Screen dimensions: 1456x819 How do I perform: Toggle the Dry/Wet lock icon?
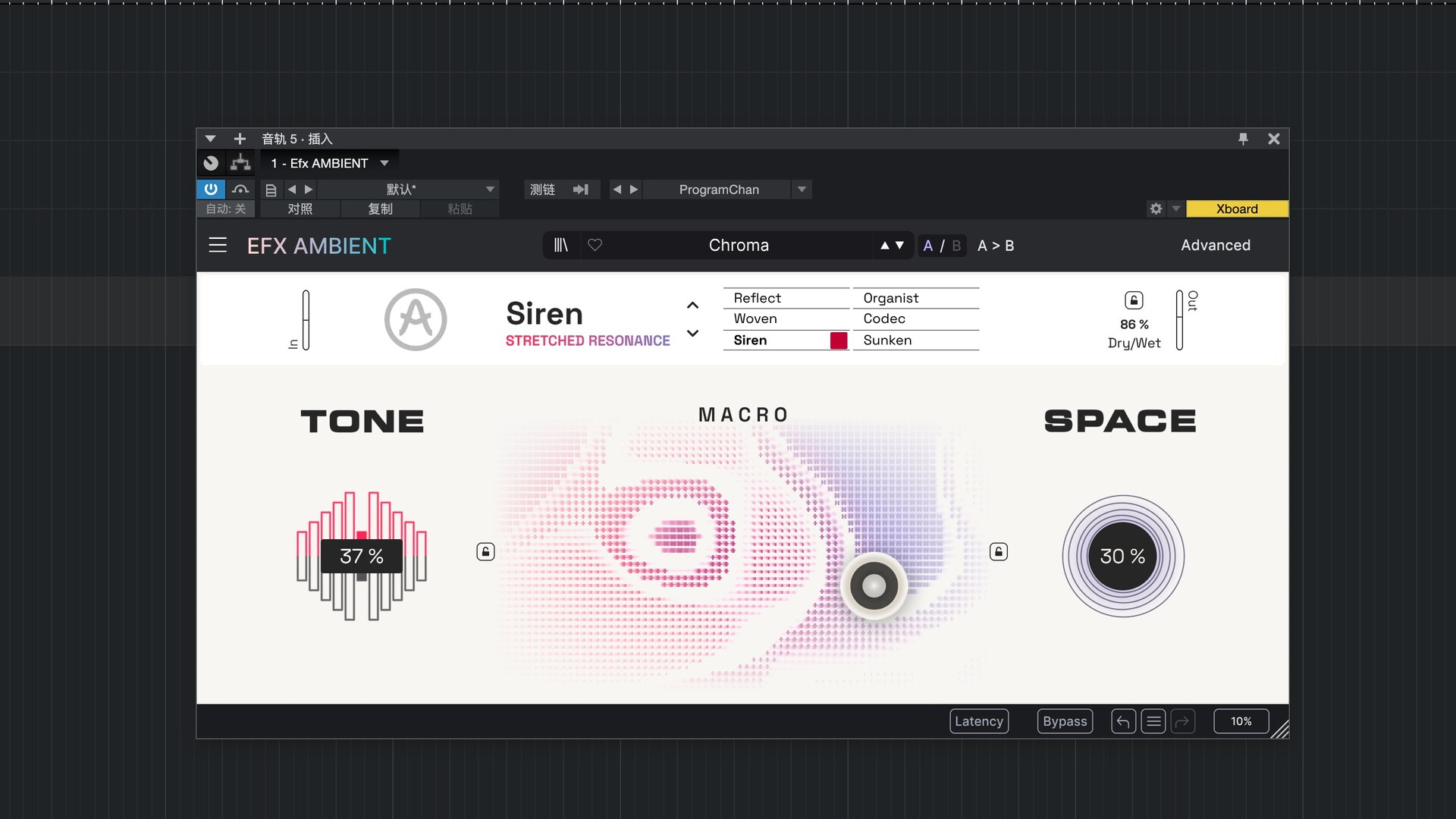click(1134, 300)
